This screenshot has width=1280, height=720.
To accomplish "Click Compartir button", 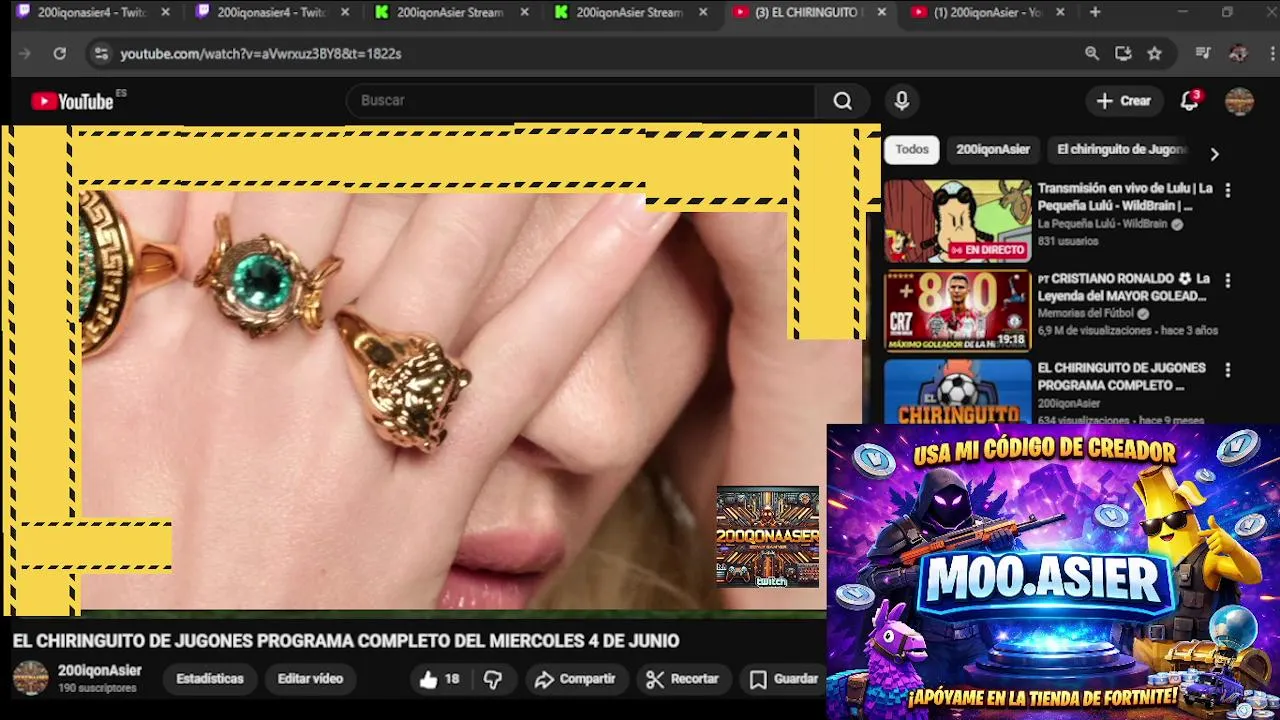I will pyautogui.click(x=575, y=679).
